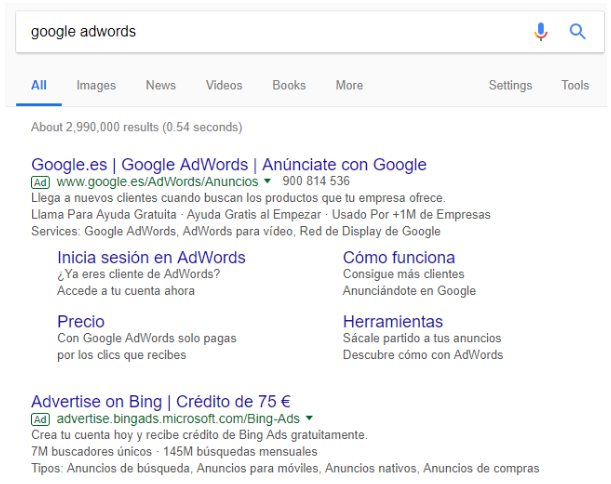Viewport: 611px width, 484px height.
Task: Click the Ad badge beside www.google.es
Action: click(40, 182)
